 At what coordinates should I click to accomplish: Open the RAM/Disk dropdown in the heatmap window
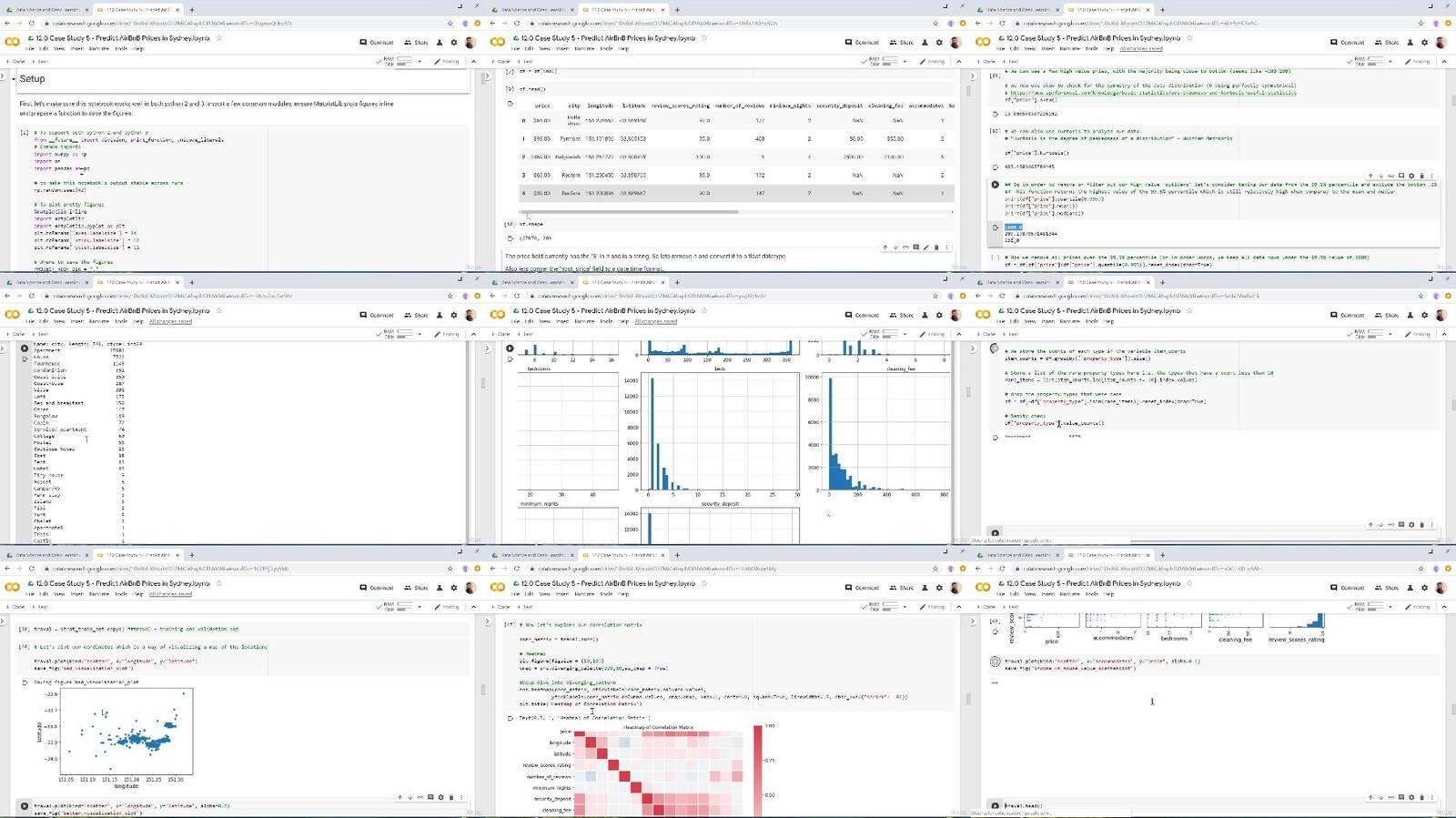[x=905, y=607]
